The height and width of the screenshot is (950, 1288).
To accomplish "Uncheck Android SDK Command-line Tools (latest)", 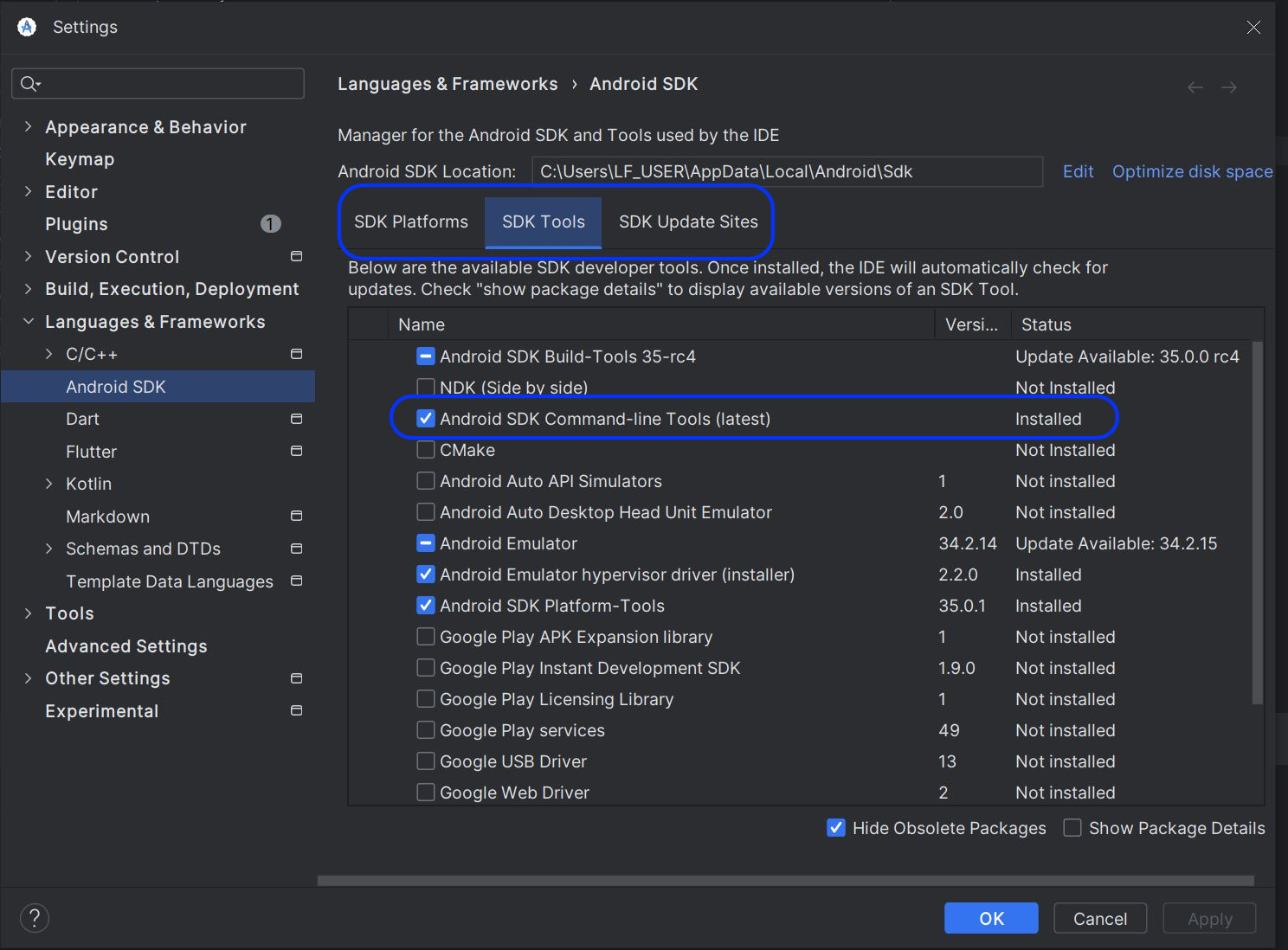I will [426, 419].
